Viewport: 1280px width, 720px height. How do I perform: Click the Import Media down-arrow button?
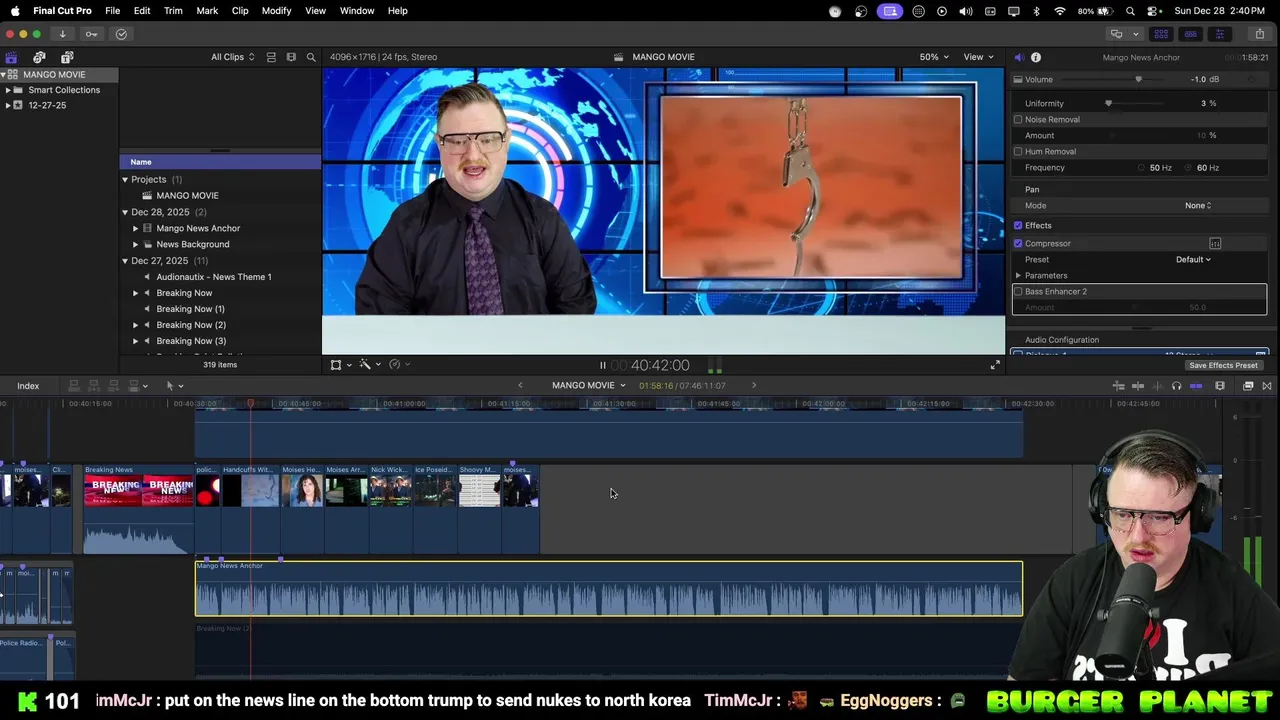62,34
